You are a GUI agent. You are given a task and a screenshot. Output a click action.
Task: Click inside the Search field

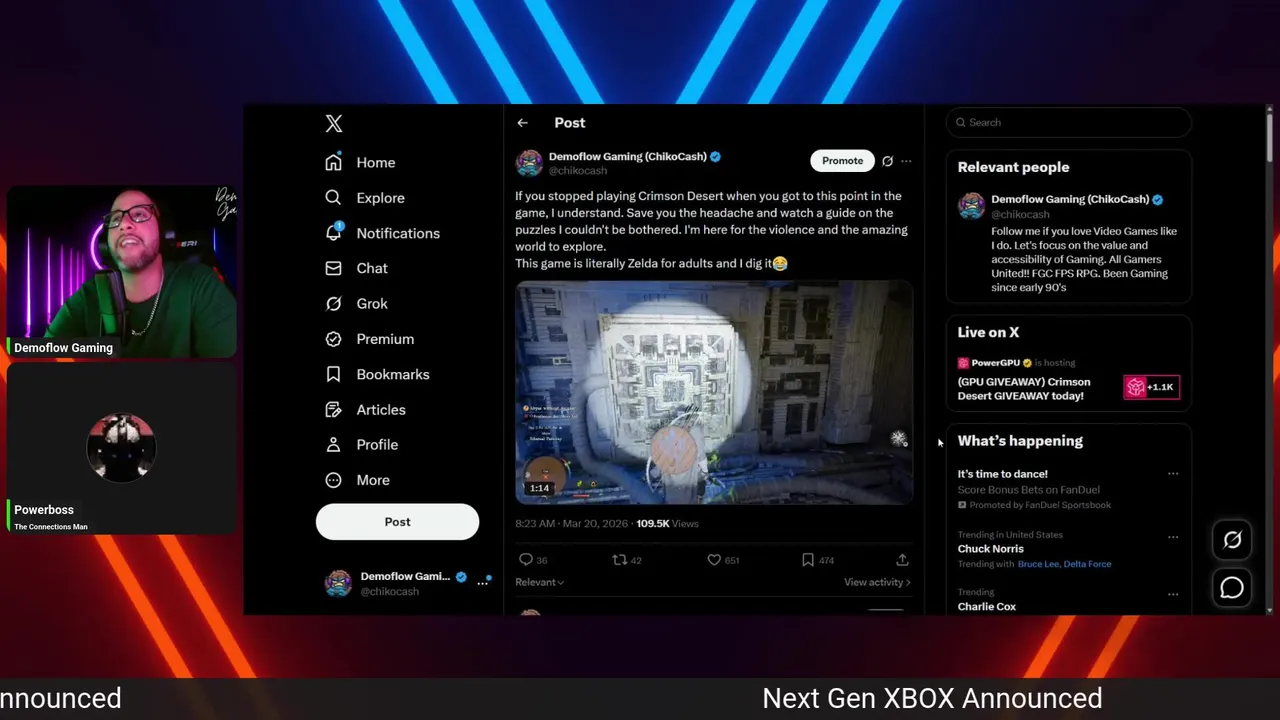1068,122
